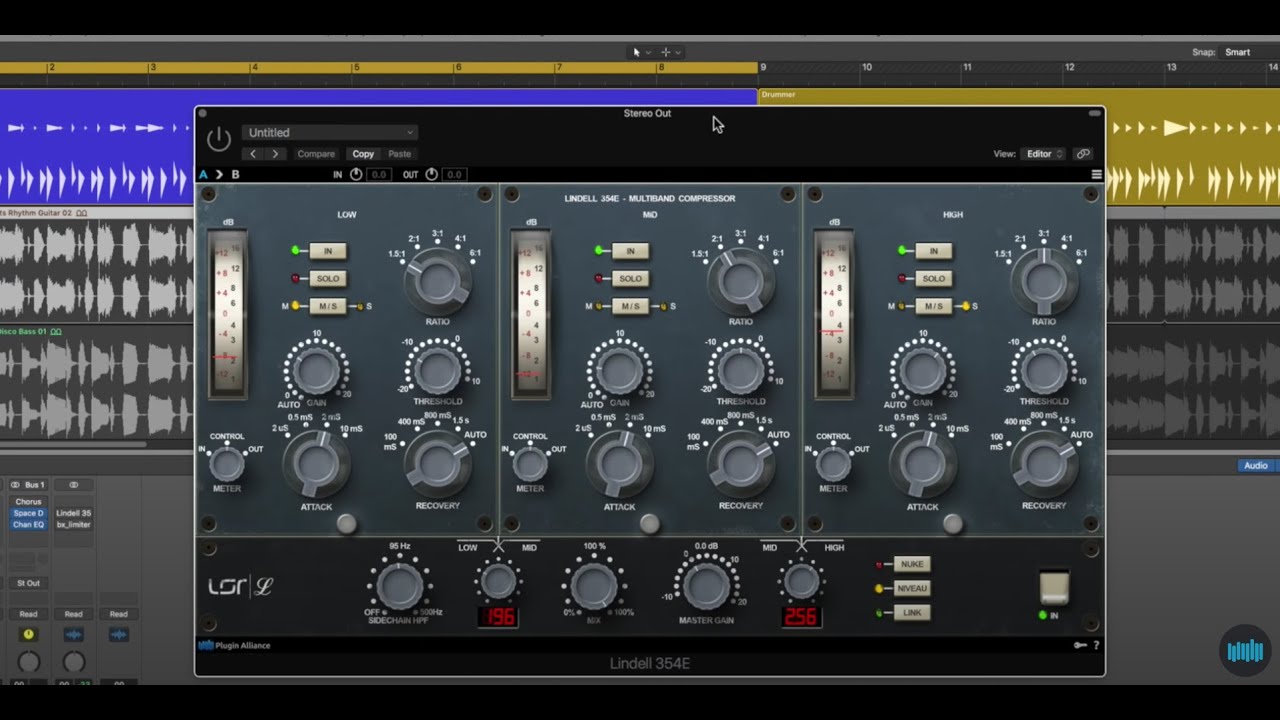1280x720 pixels.
Task: Go to the previous preset arrow
Action: point(253,154)
